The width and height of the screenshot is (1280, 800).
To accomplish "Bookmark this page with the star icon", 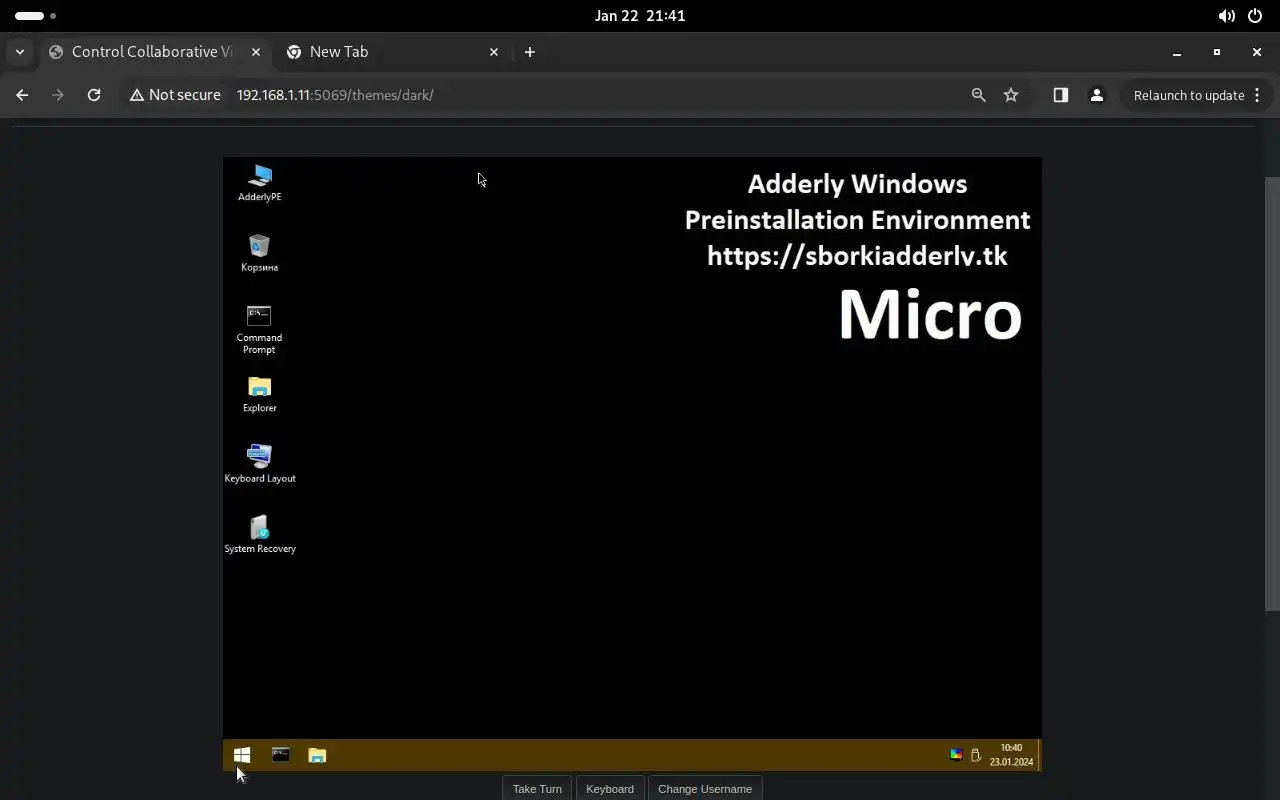I will click(1011, 95).
